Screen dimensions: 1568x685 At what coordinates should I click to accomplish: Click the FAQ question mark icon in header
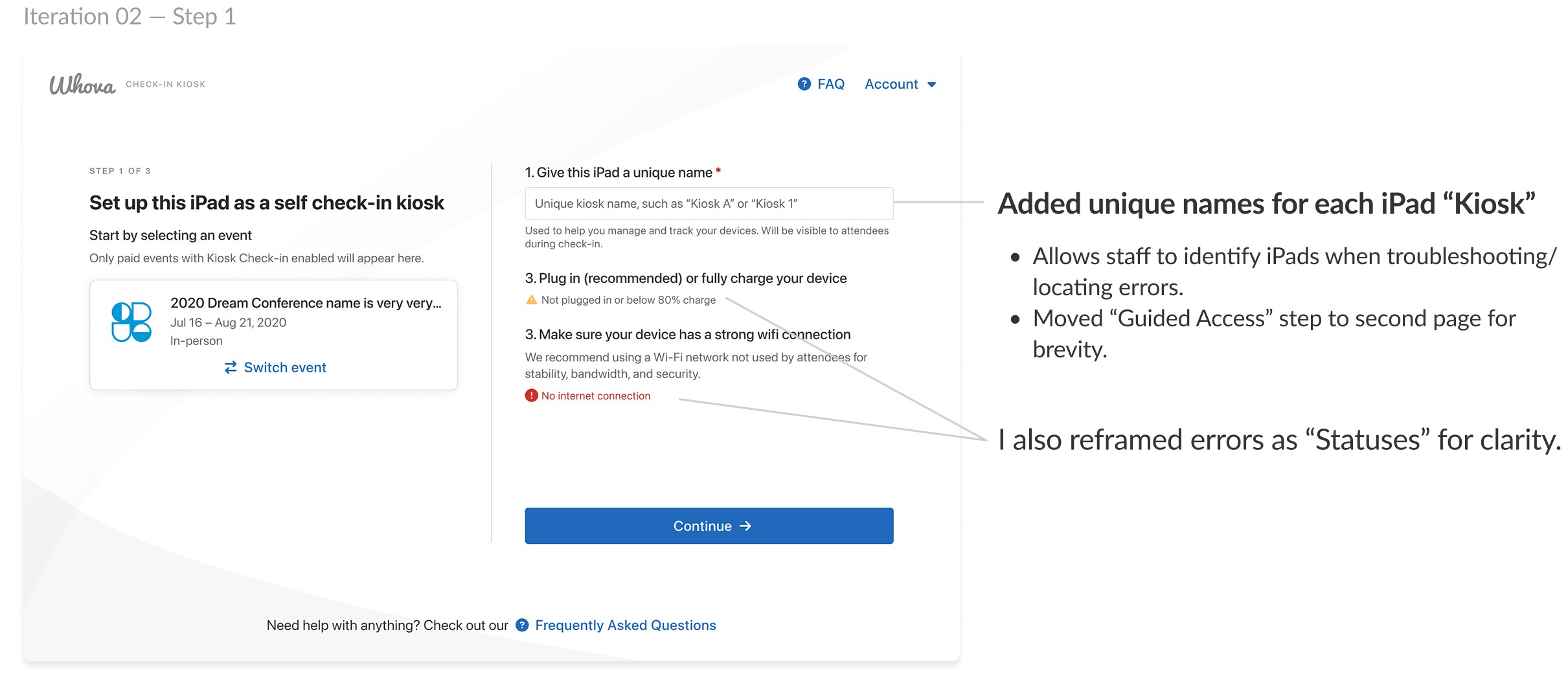click(x=804, y=84)
